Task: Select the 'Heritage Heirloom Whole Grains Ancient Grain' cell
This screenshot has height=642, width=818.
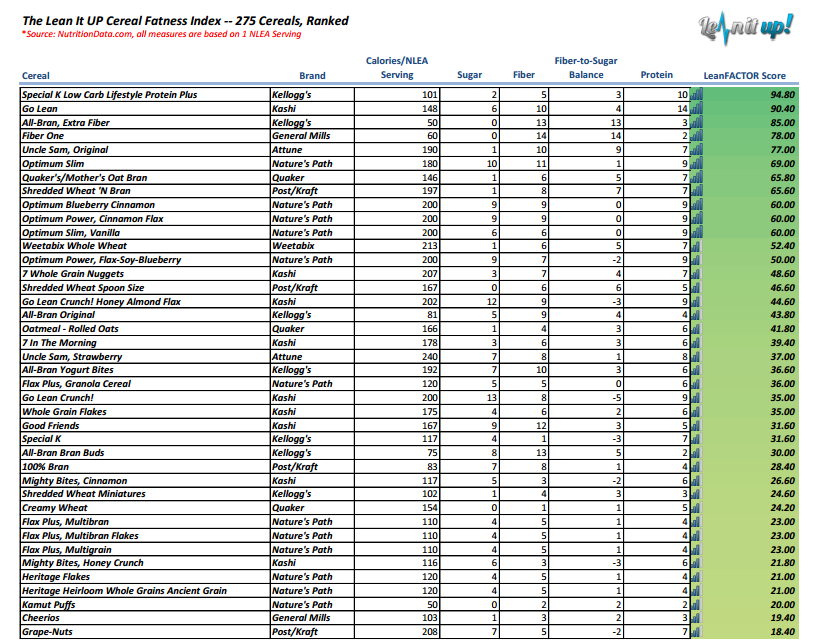Action: pyautogui.click(x=146, y=591)
